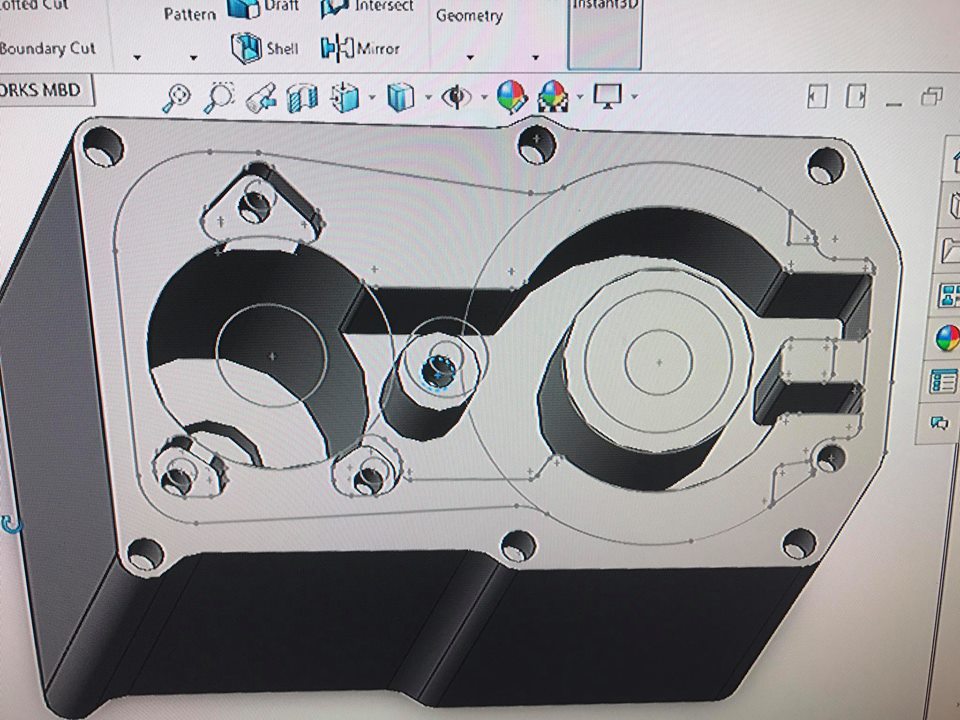Toggle Hide/Show Items eye icon
Screen dimensions: 960x720
pyautogui.click(x=457, y=97)
